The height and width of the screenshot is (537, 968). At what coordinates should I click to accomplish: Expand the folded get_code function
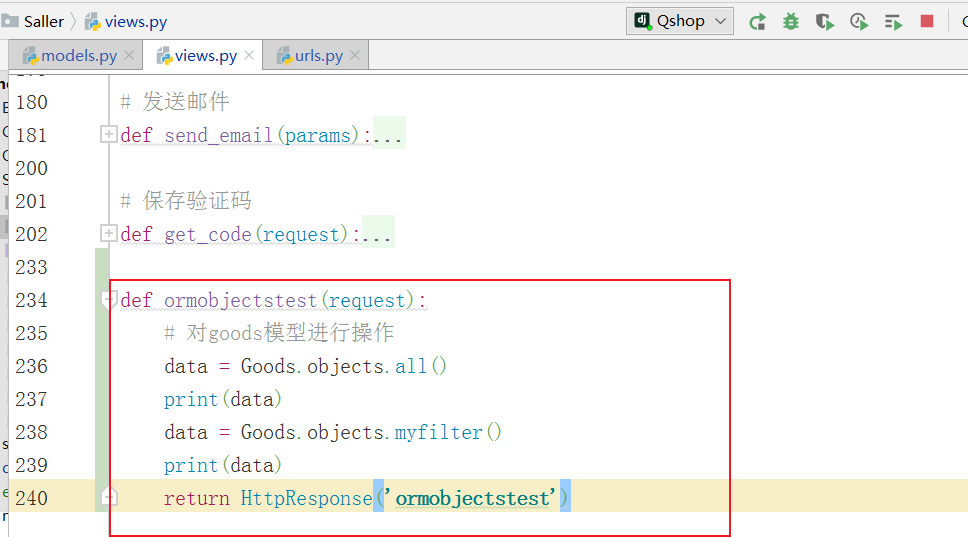click(108, 233)
